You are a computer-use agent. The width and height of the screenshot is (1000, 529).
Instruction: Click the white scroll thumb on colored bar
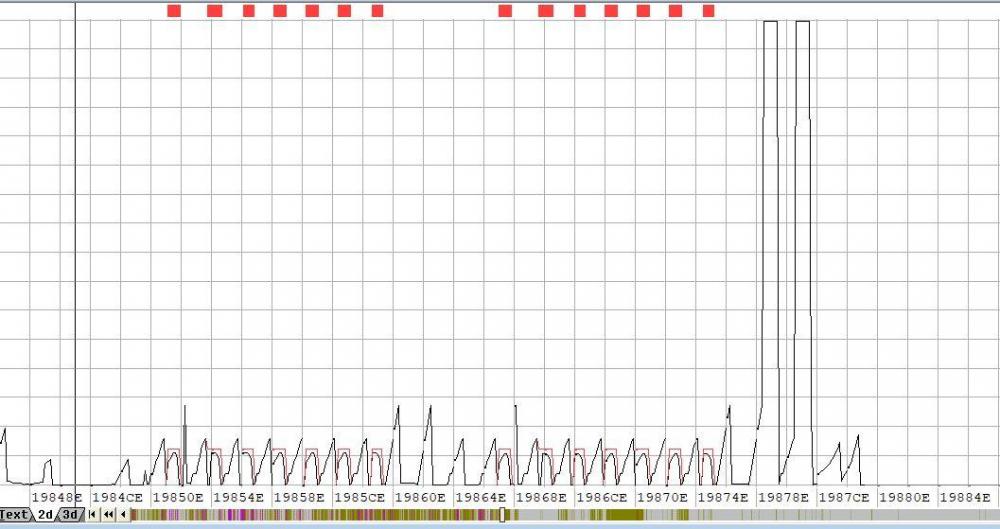[x=502, y=515]
